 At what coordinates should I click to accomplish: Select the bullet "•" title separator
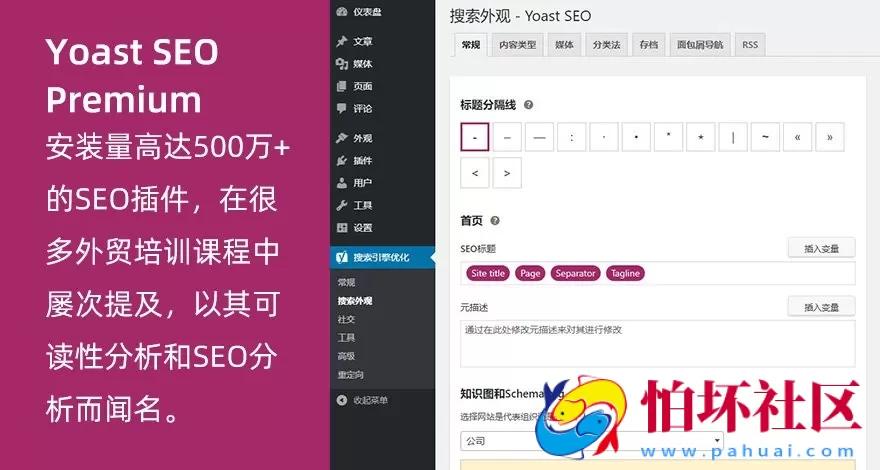(x=636, y=137)
